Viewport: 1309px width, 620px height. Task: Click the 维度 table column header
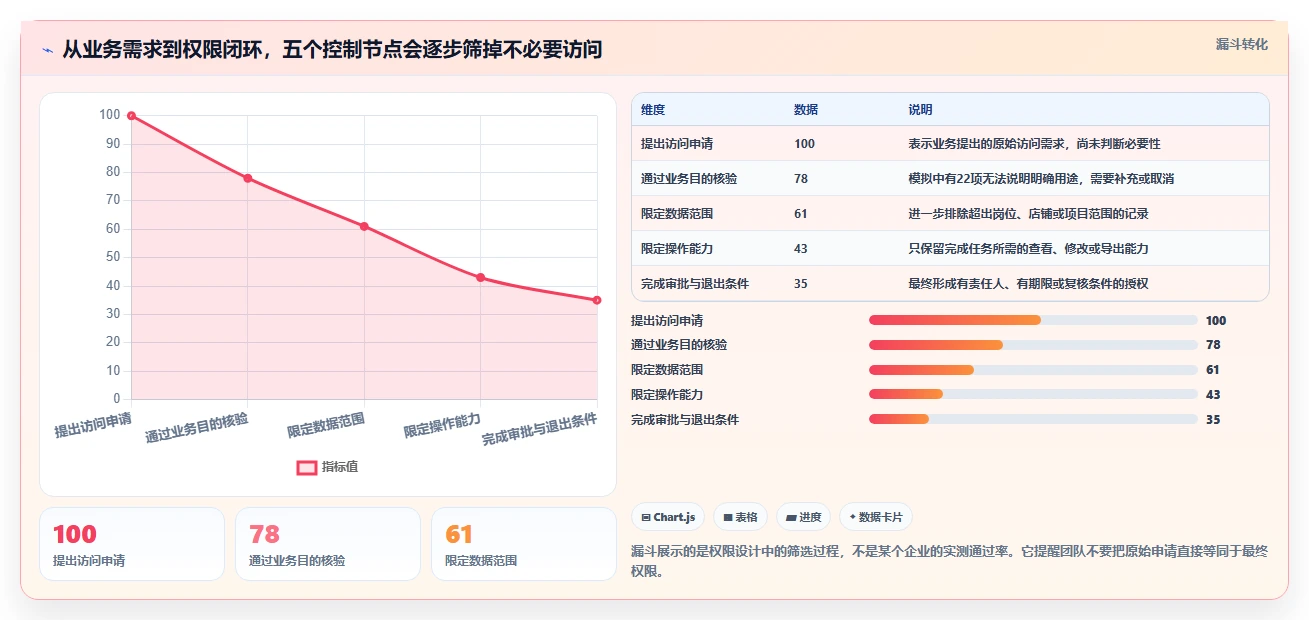653,110
